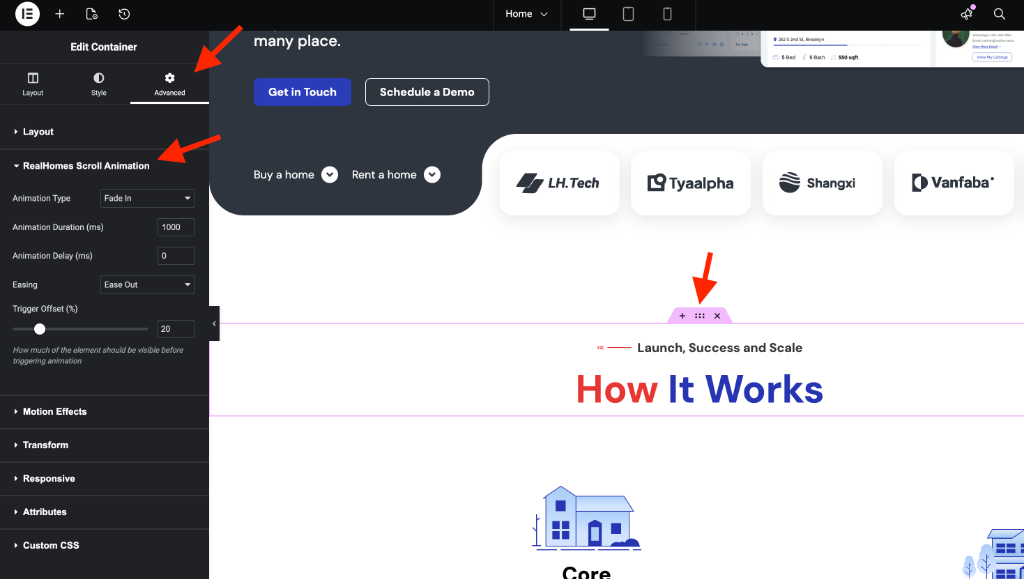This screenshot has width=1024, height=579.
Task: Click the add element plus icon
Action: pyautogui.click(x=60, y=14)
